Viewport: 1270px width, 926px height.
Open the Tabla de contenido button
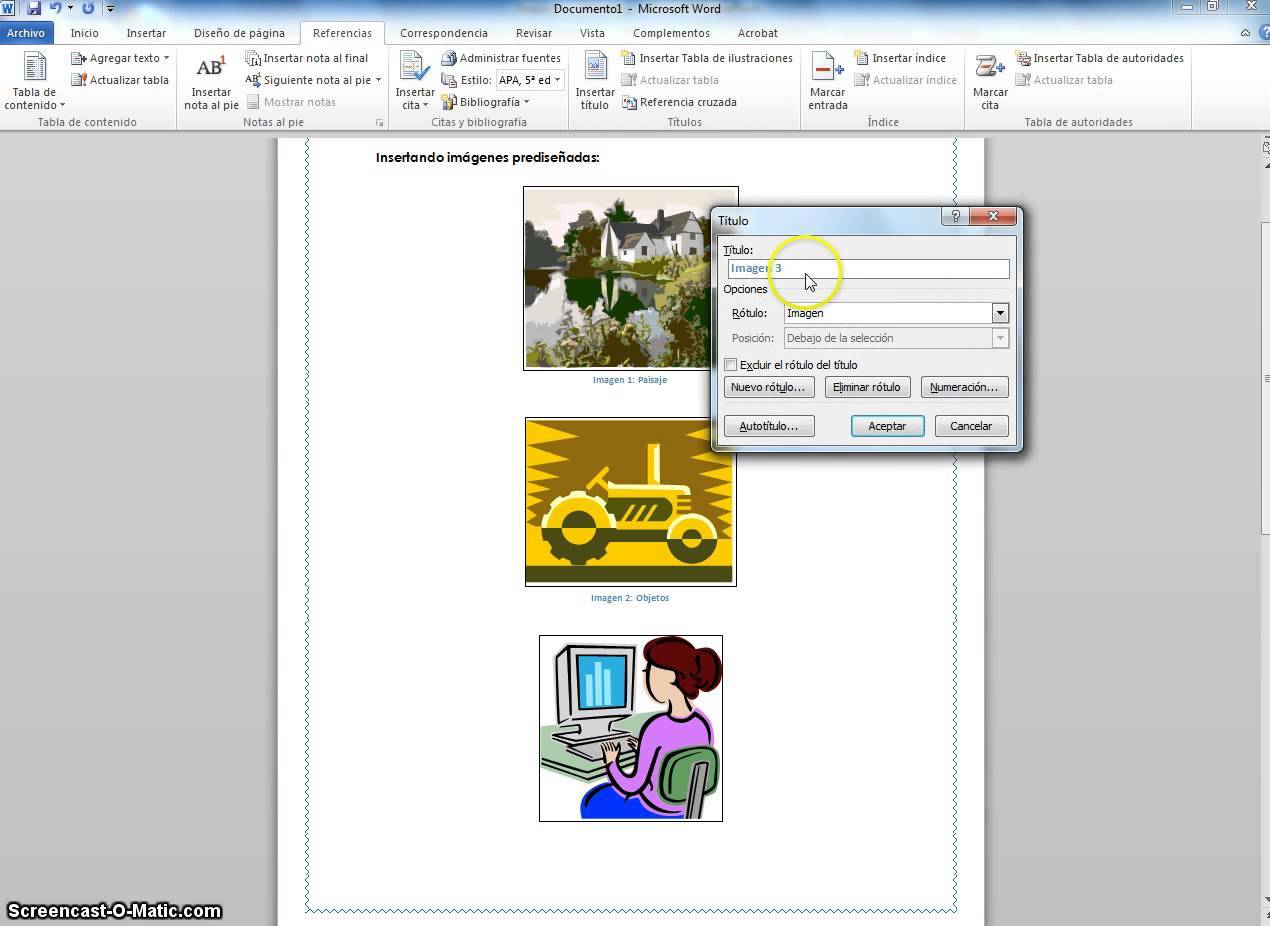34,81
